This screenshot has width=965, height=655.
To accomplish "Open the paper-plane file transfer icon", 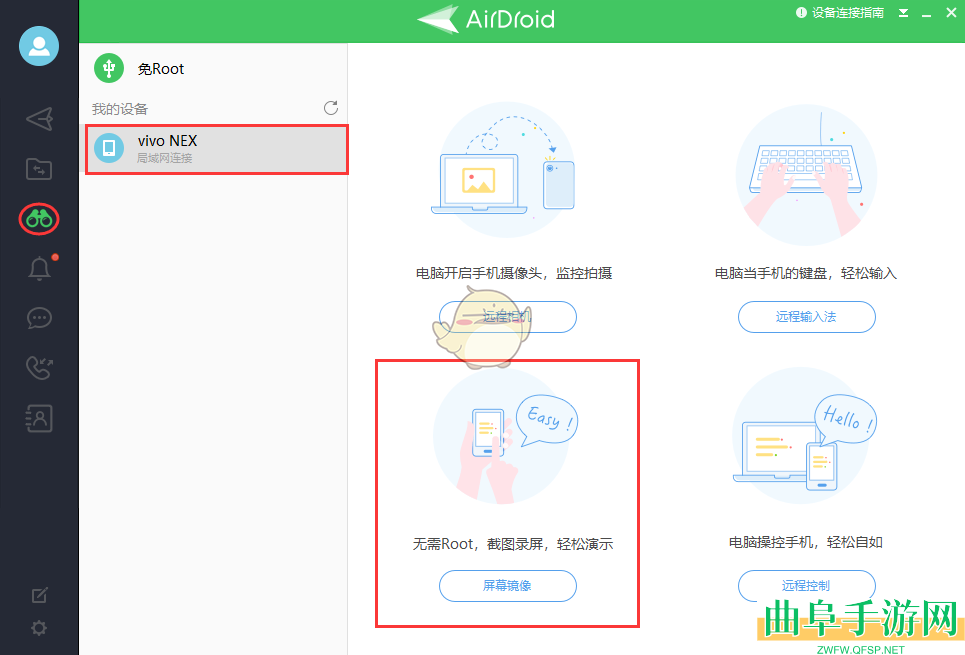I will coord(39,119).
